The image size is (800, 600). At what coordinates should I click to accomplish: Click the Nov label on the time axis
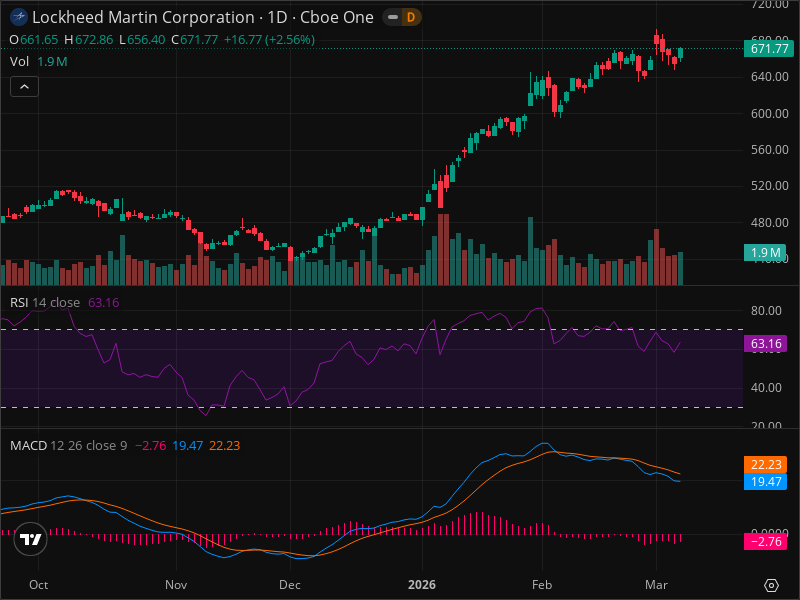[176, 585]
